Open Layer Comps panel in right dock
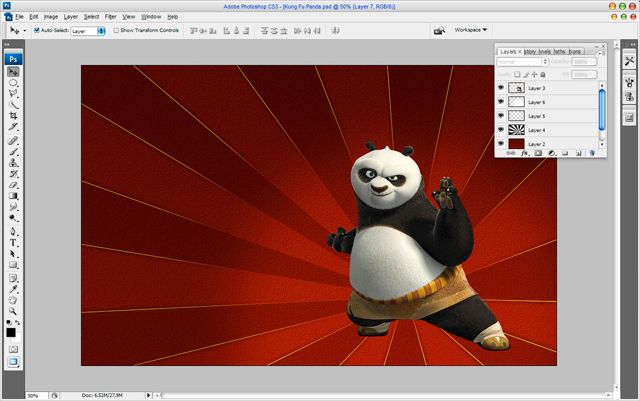The height and width of the screenshot is (401, 640). [629, 118]
